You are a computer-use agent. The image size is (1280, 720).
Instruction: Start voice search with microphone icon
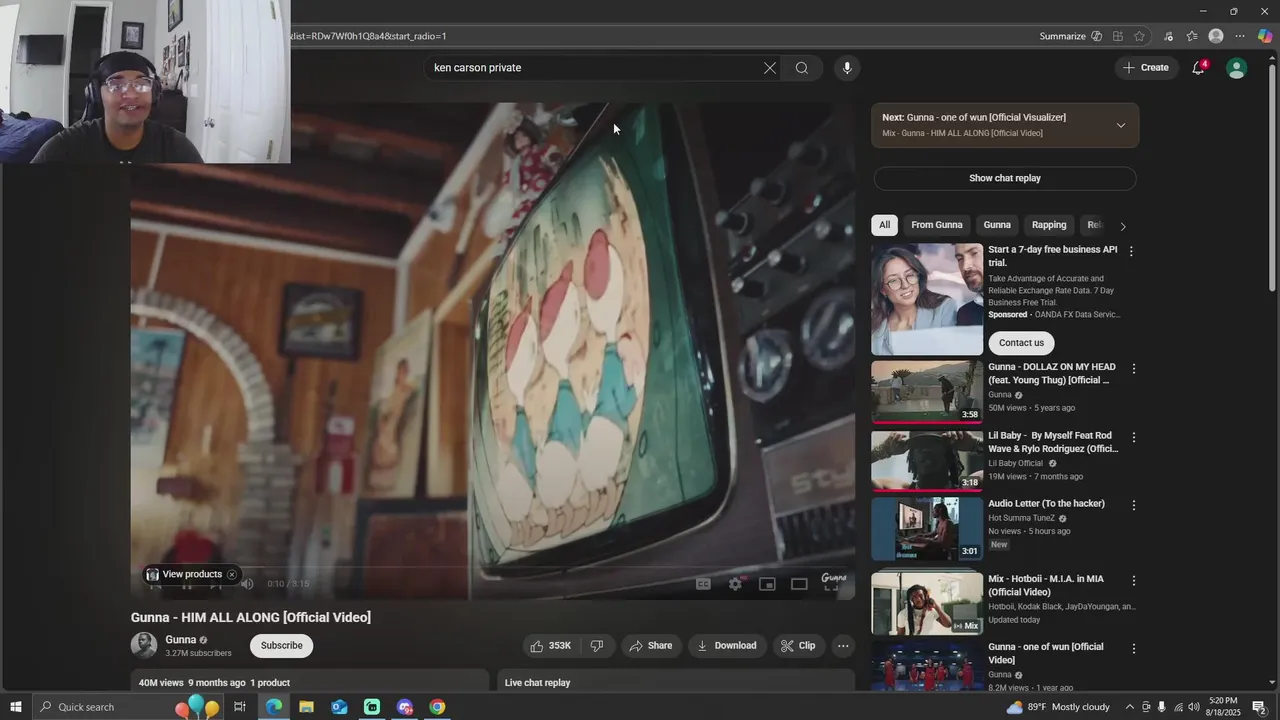(x=847, y=68)
